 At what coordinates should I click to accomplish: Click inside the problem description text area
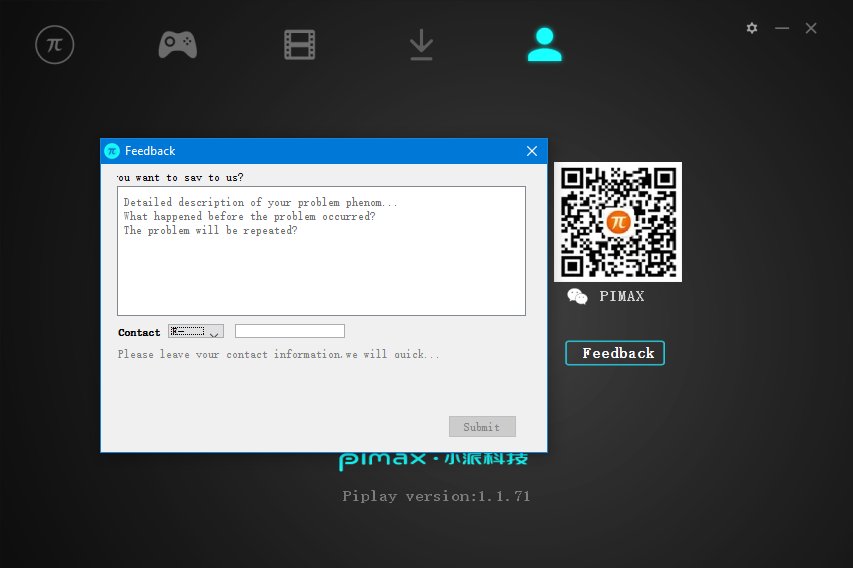coord(321,251)
